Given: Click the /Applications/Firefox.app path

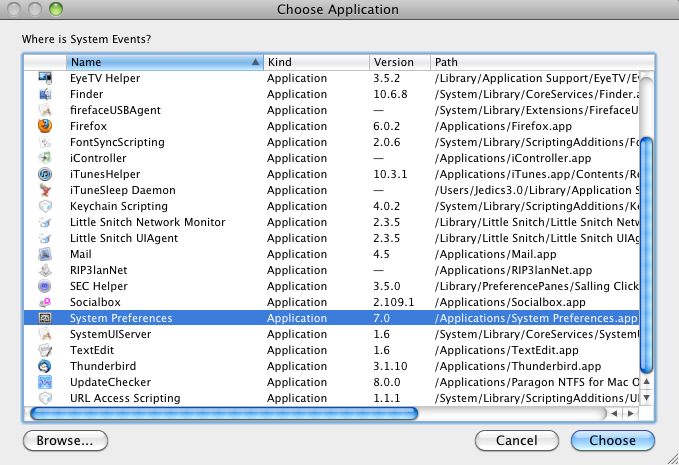Looking at the screenshot, I should coord(503,126).
